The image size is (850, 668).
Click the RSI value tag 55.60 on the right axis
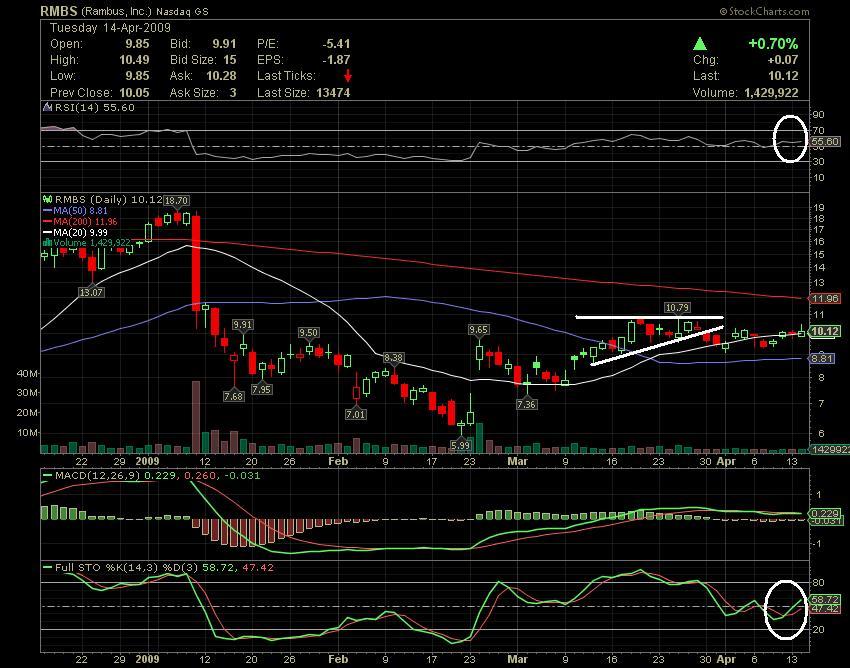[825, 142]
